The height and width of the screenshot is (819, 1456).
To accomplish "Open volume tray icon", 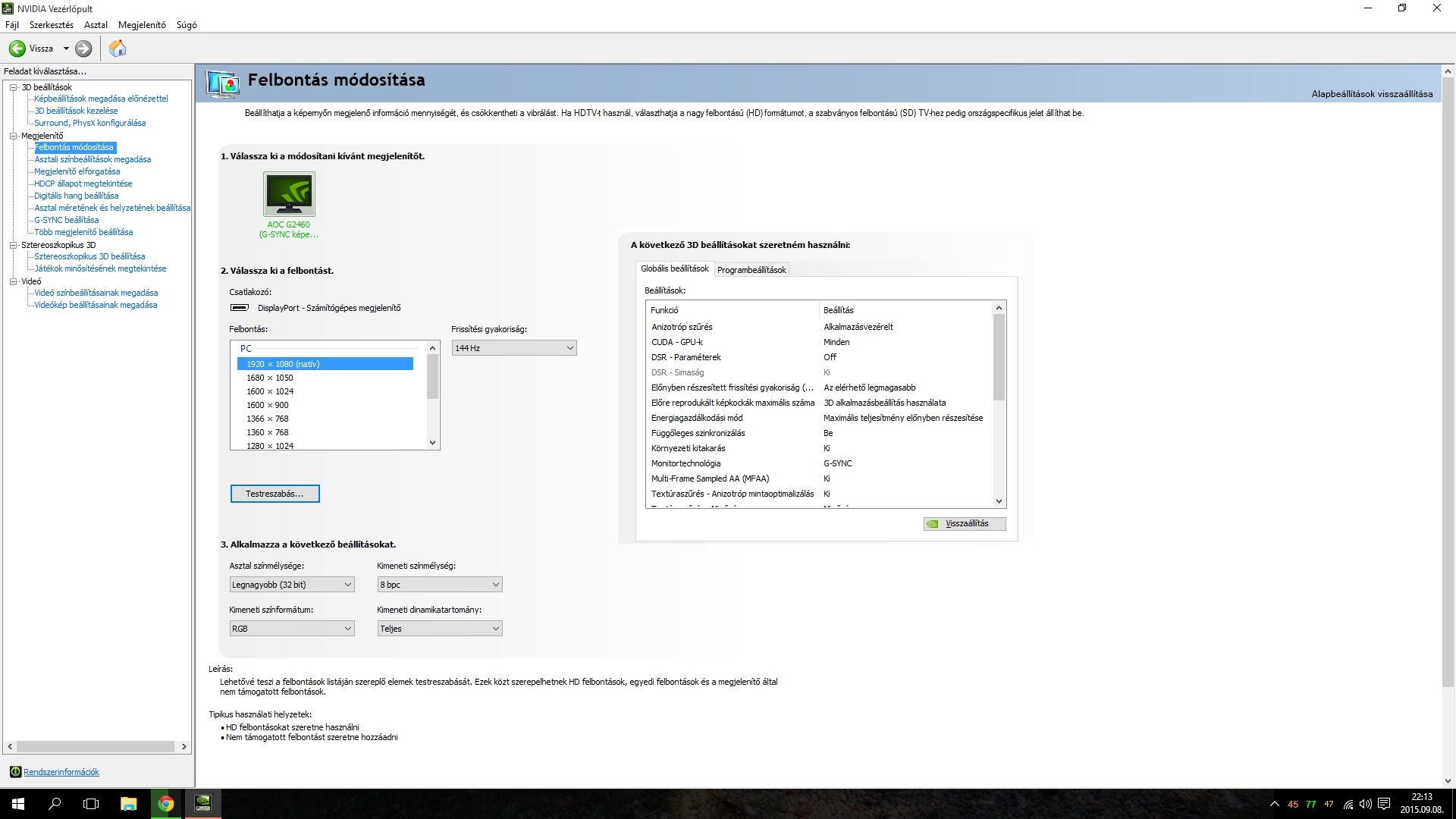I will [x=1365, y=805].
